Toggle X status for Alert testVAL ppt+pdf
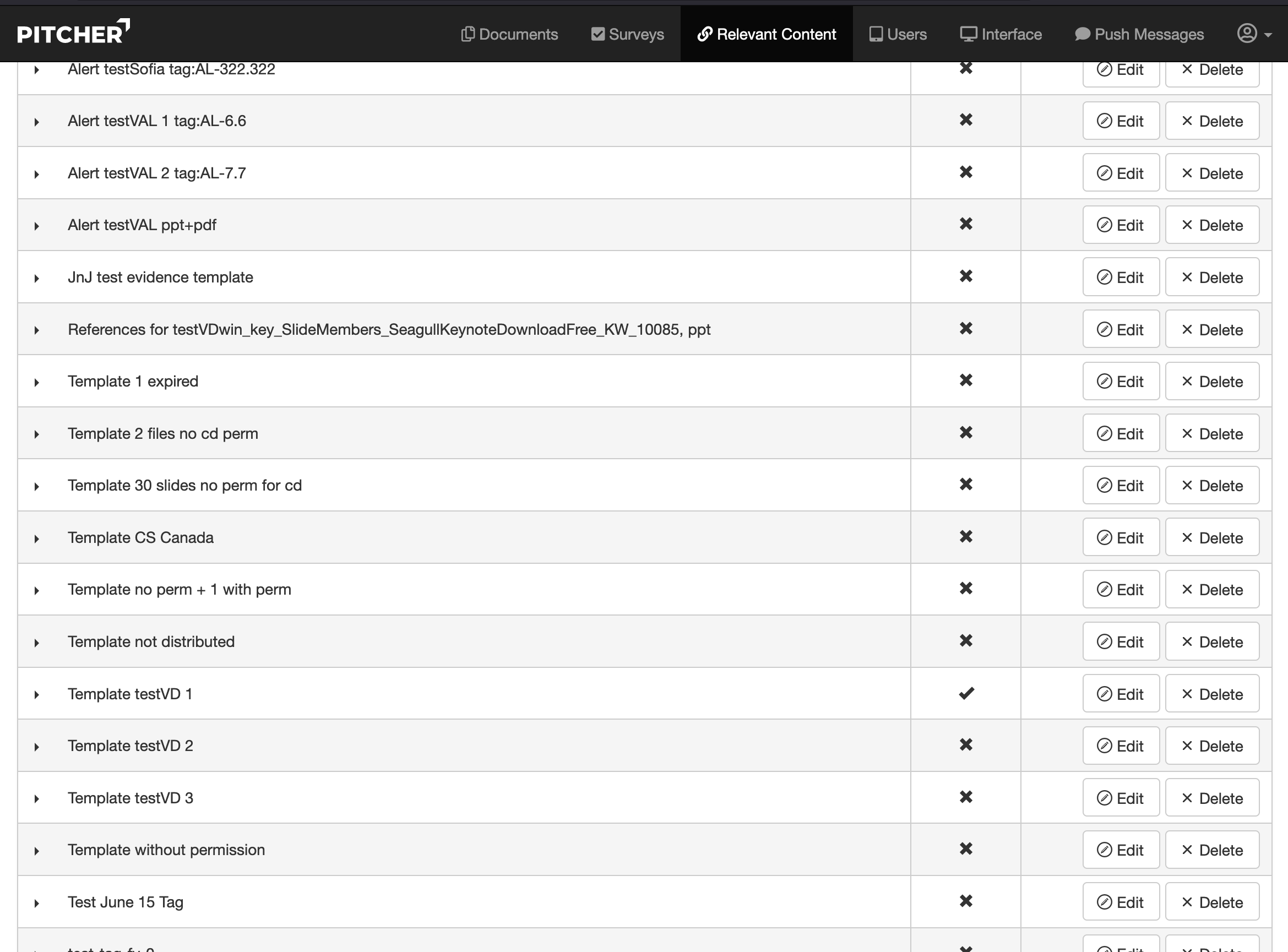The height and width of the screenshot is (952, 1288). pyautogui.click(x=966, y=224)
